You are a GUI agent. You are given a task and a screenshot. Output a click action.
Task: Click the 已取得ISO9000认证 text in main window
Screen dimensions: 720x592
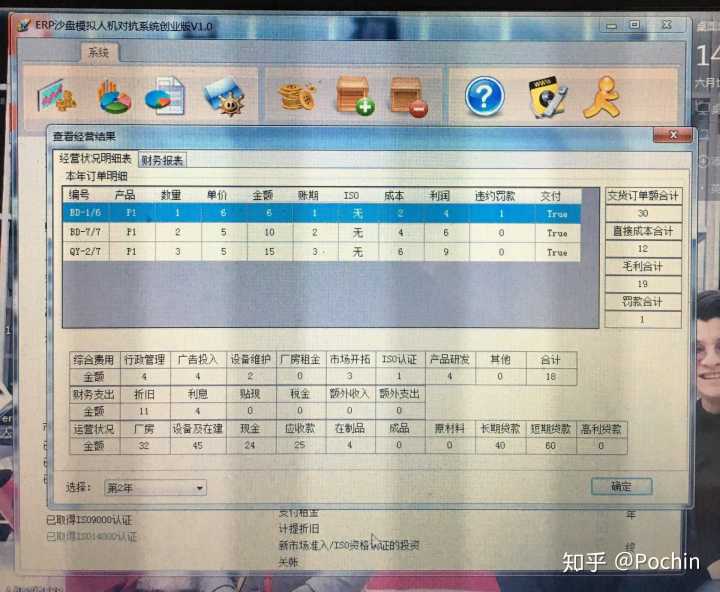[x=89, y=520]
